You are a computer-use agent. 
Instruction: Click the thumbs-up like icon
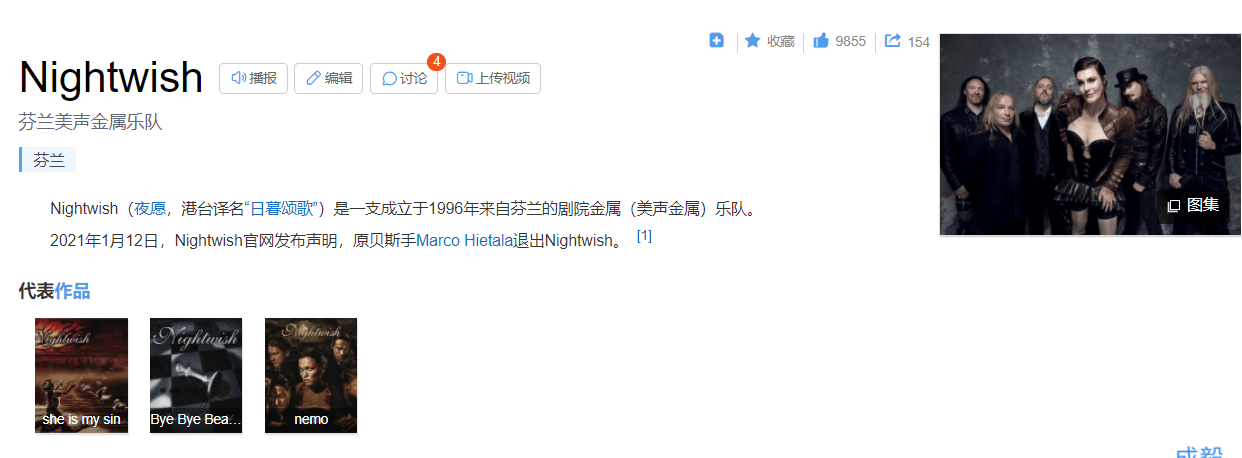click(821, 41)
